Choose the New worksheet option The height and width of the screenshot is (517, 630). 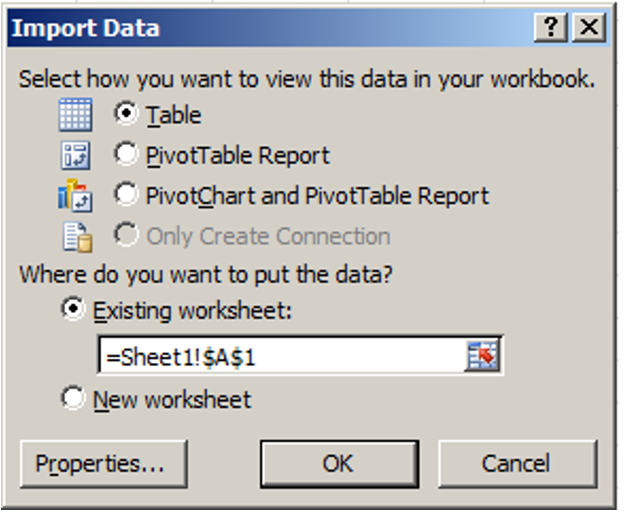[x=73, y=400]
